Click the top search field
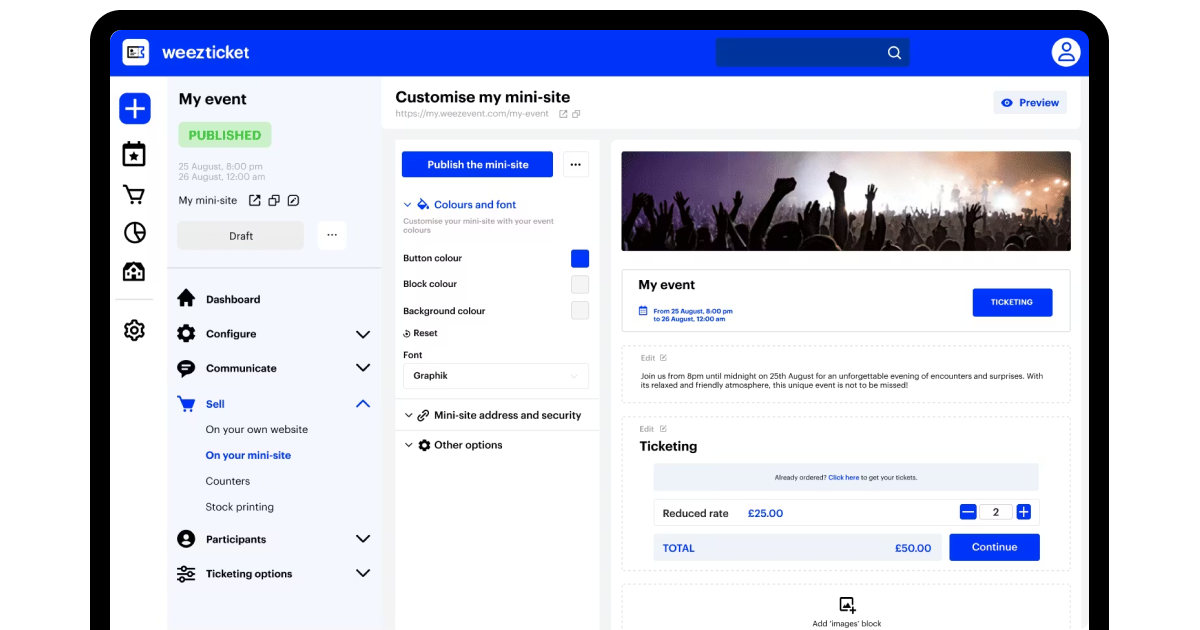Image resolution: width=1200 pixels, height=630 pixels. 813,53
